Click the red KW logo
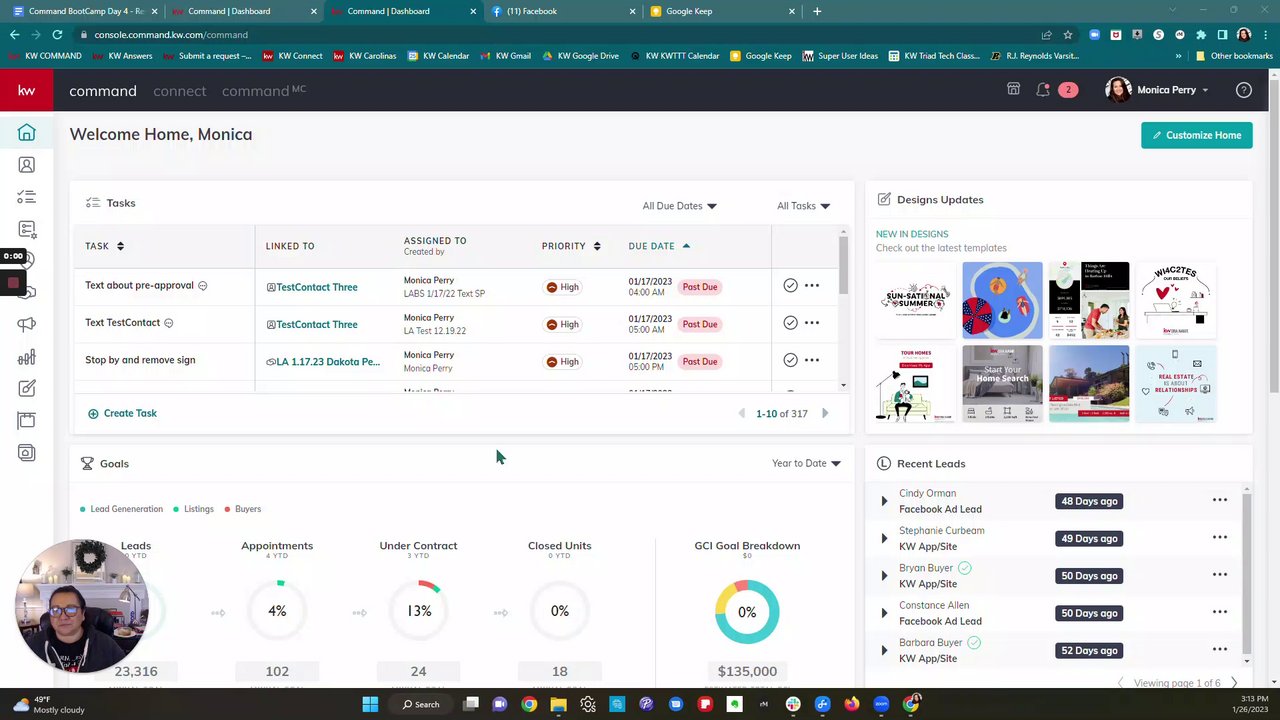The image size is (1280, 720). (x=27, y=90)
